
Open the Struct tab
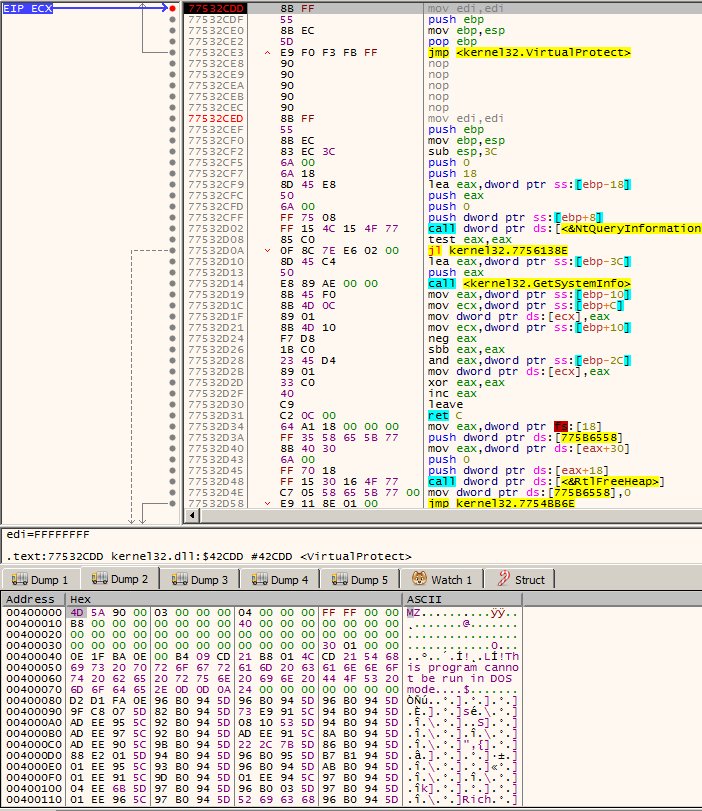point(520,580)
